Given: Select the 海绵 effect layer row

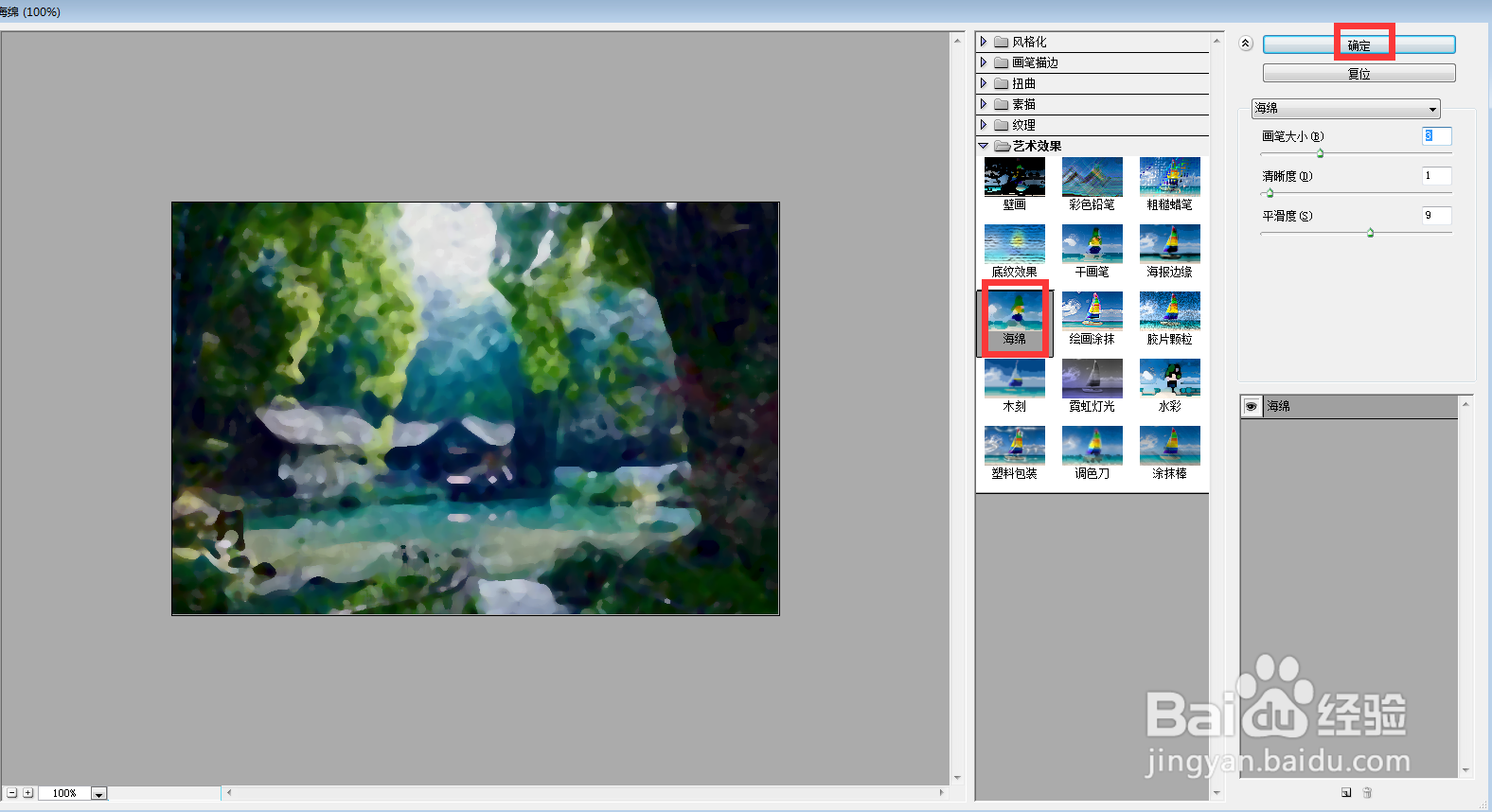Looking at the screenshot, I should click(x=1349, y=407).
